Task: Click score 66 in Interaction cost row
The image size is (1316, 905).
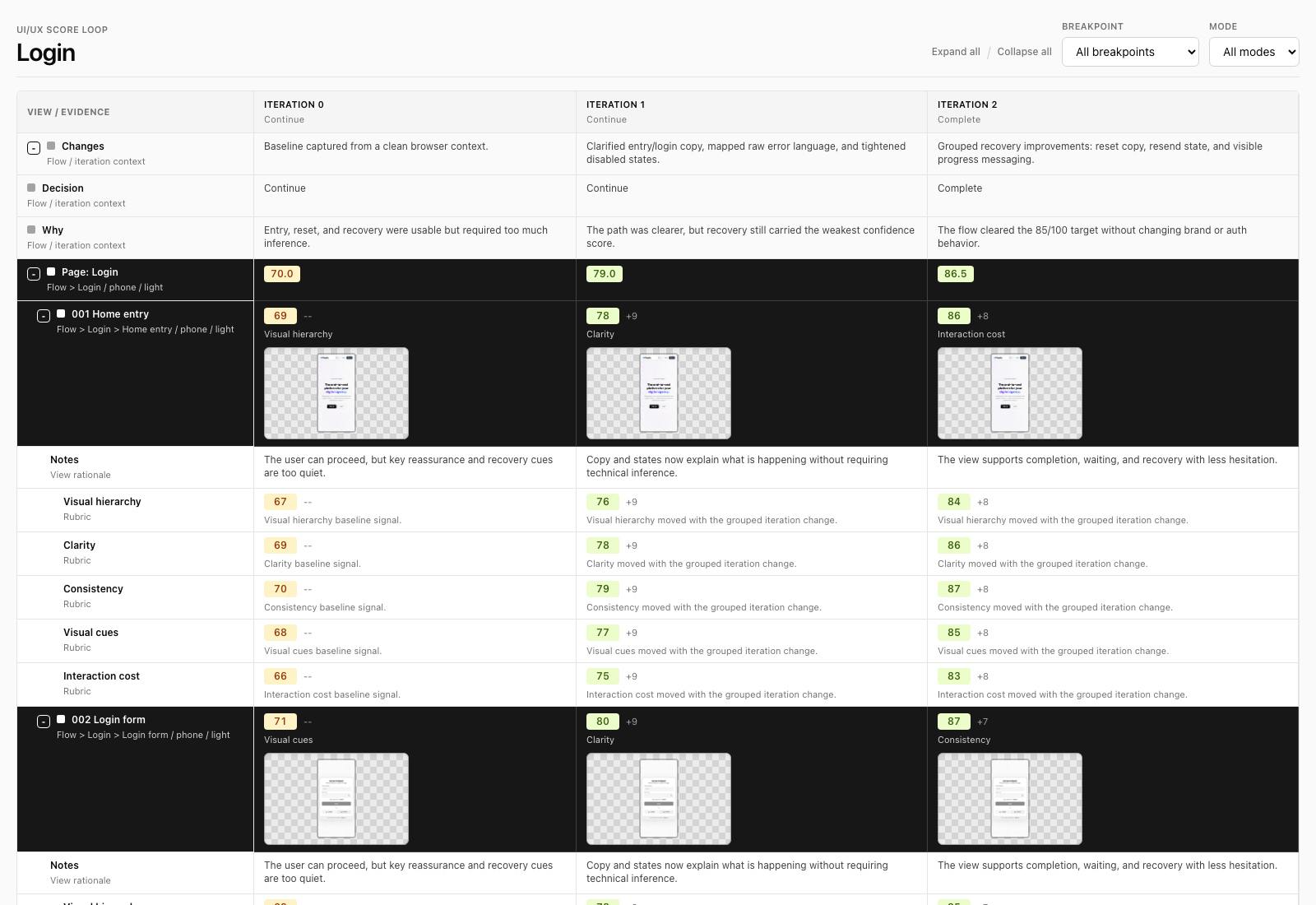Action: pyautogui.click(x=280, y=676)
